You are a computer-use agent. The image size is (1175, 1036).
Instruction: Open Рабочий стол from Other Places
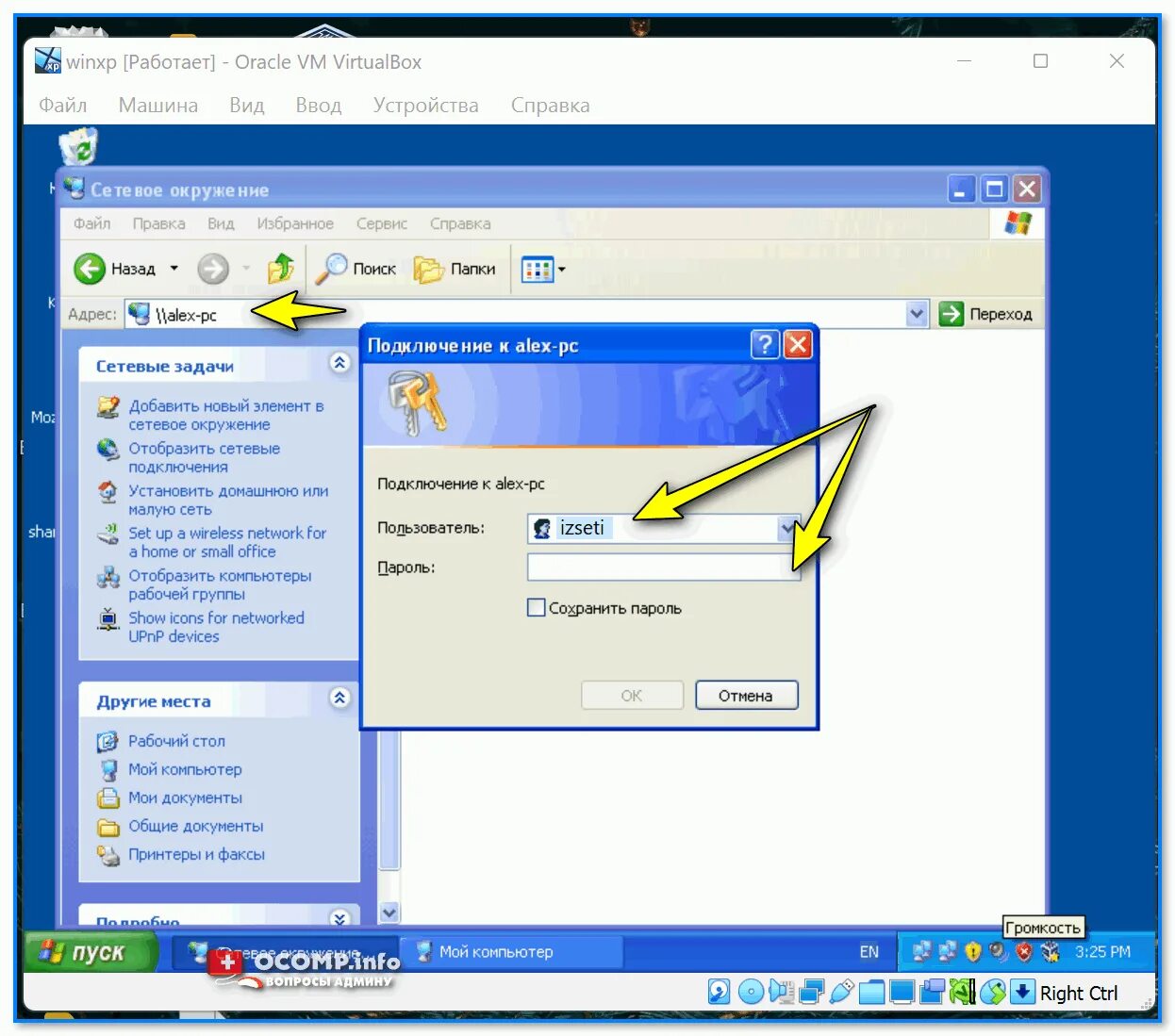tap(176, 741)
